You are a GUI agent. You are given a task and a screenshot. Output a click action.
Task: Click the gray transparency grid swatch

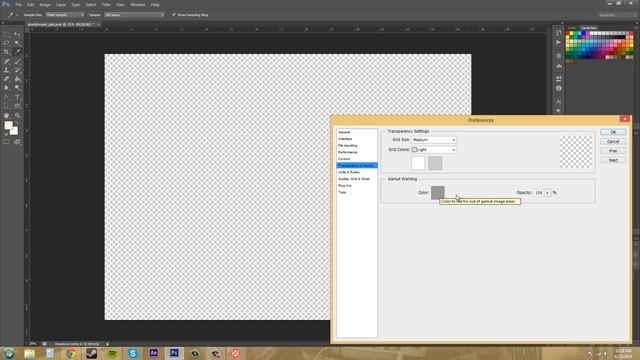pos(435,163)
